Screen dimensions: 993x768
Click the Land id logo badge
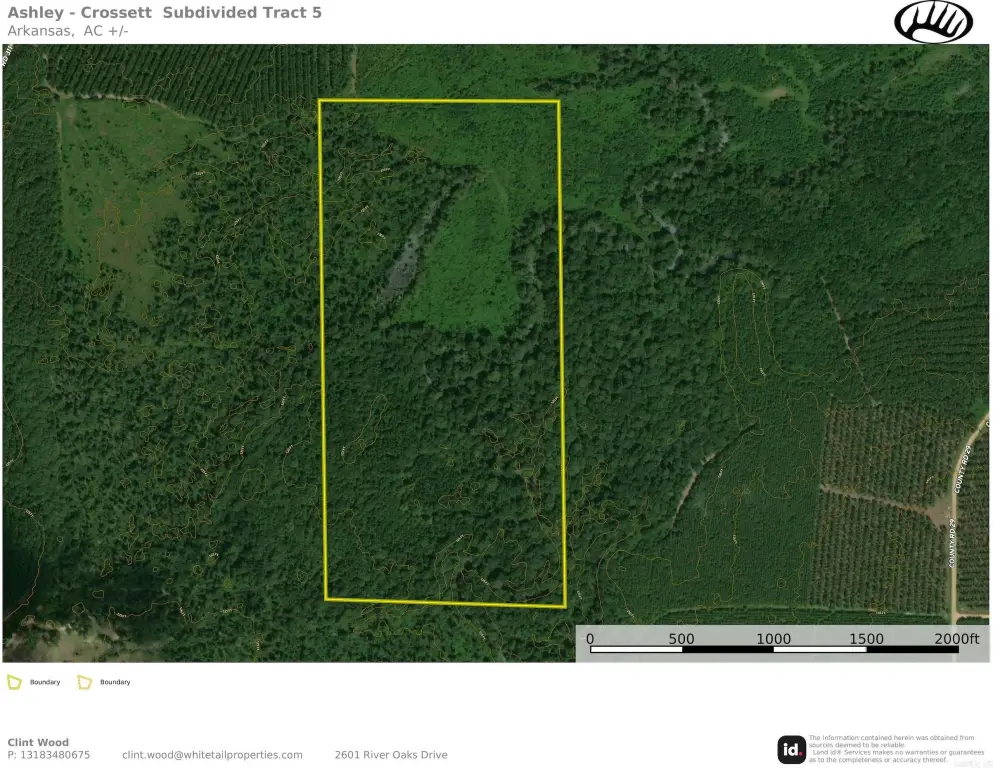click(791, 749)
